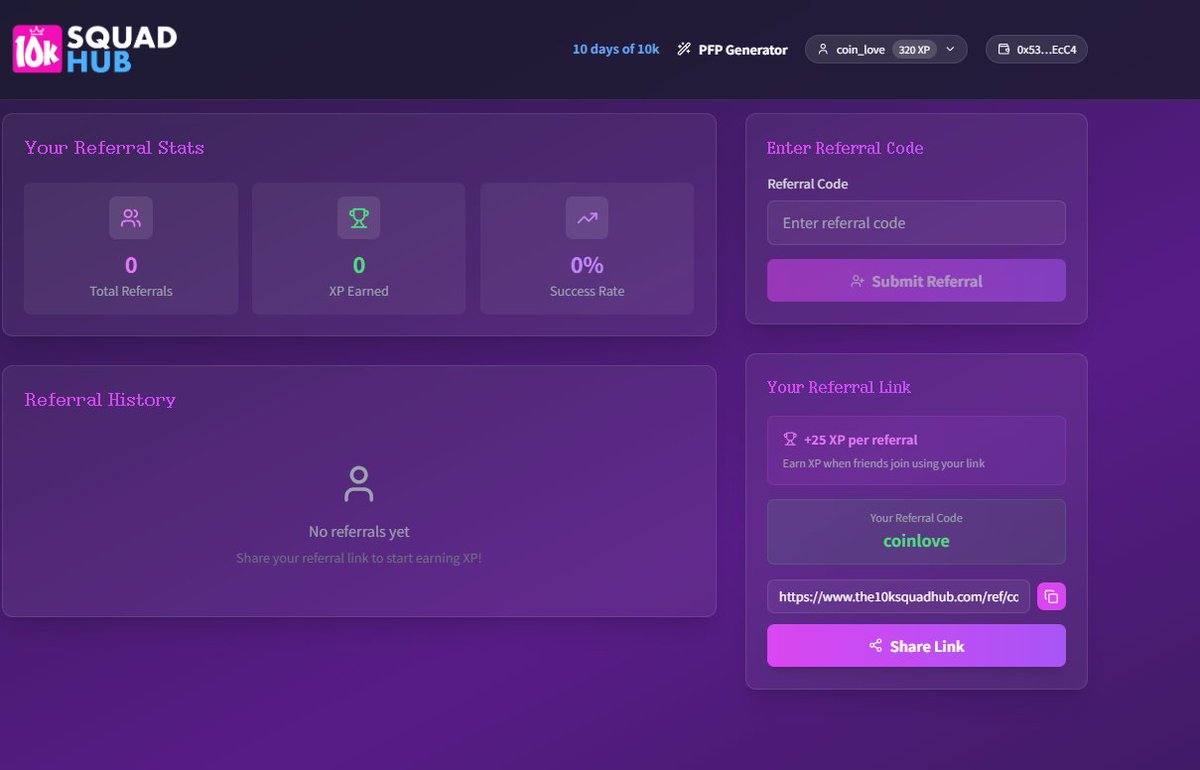The image size is (1200, 770).
Task: Click the Total Referrals people icon
Action: [x=131, y=218]
